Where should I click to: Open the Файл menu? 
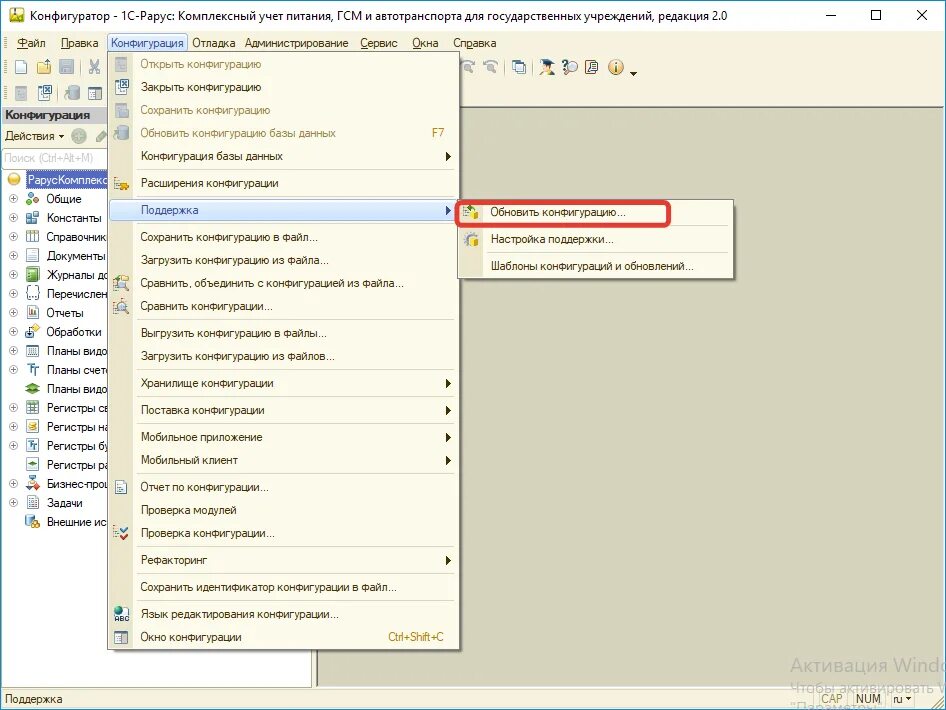click(31, 43)
